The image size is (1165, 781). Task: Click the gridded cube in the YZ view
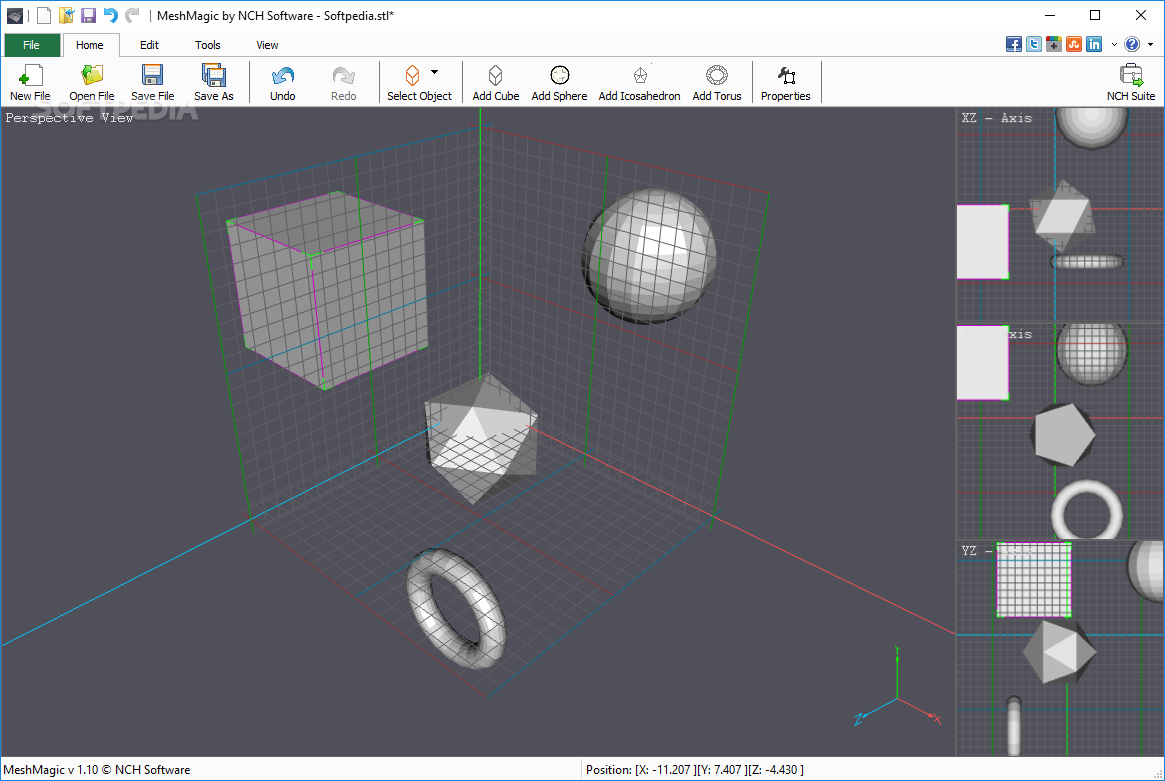click(1033, 580)
